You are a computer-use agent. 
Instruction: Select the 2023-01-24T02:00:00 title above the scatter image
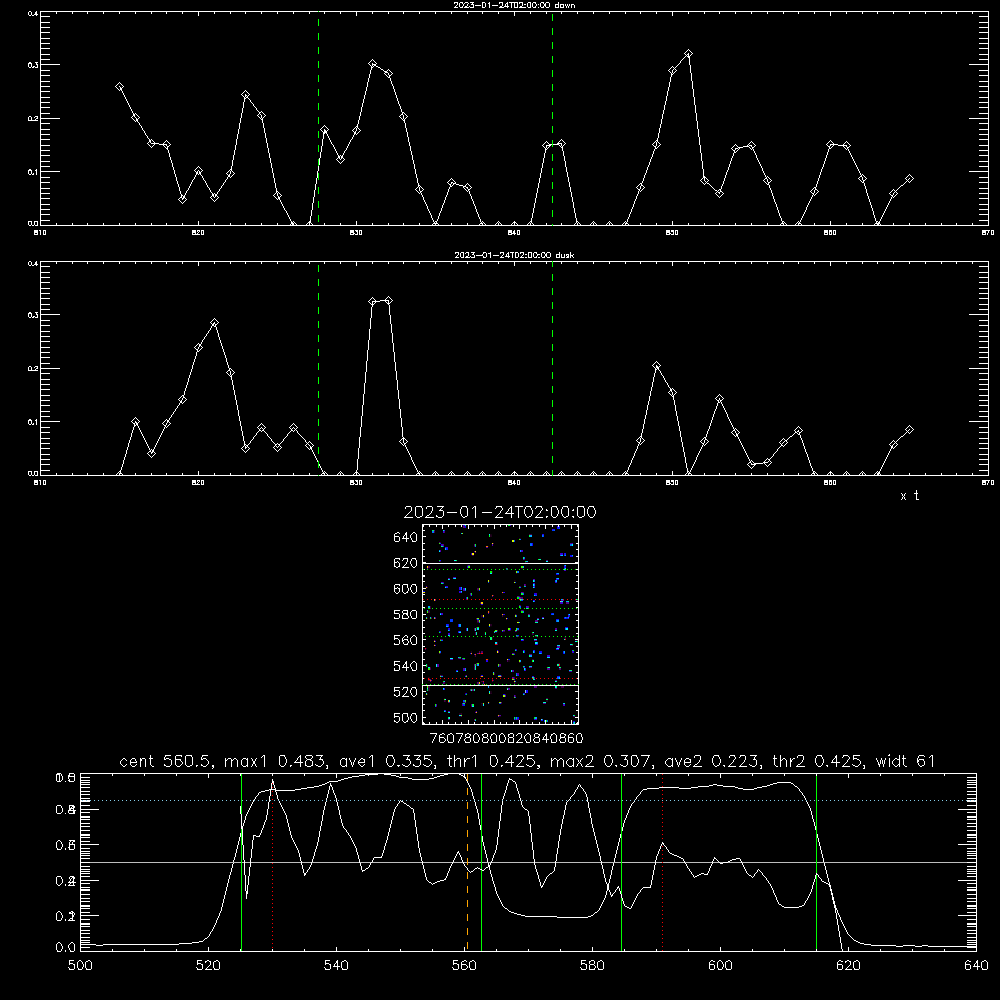click(x=500, y=512)
